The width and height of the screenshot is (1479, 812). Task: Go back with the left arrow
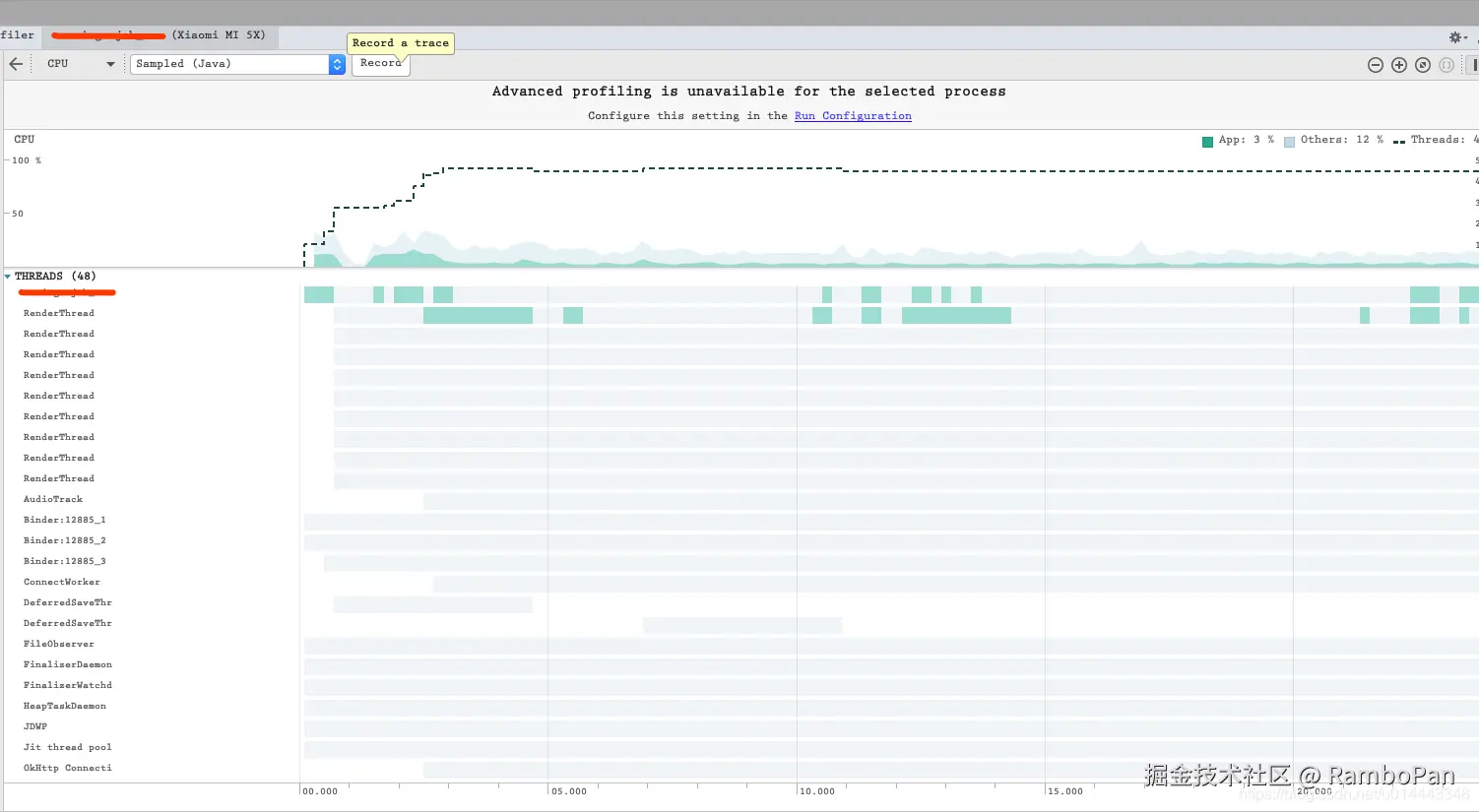click(x=16, y=64)
